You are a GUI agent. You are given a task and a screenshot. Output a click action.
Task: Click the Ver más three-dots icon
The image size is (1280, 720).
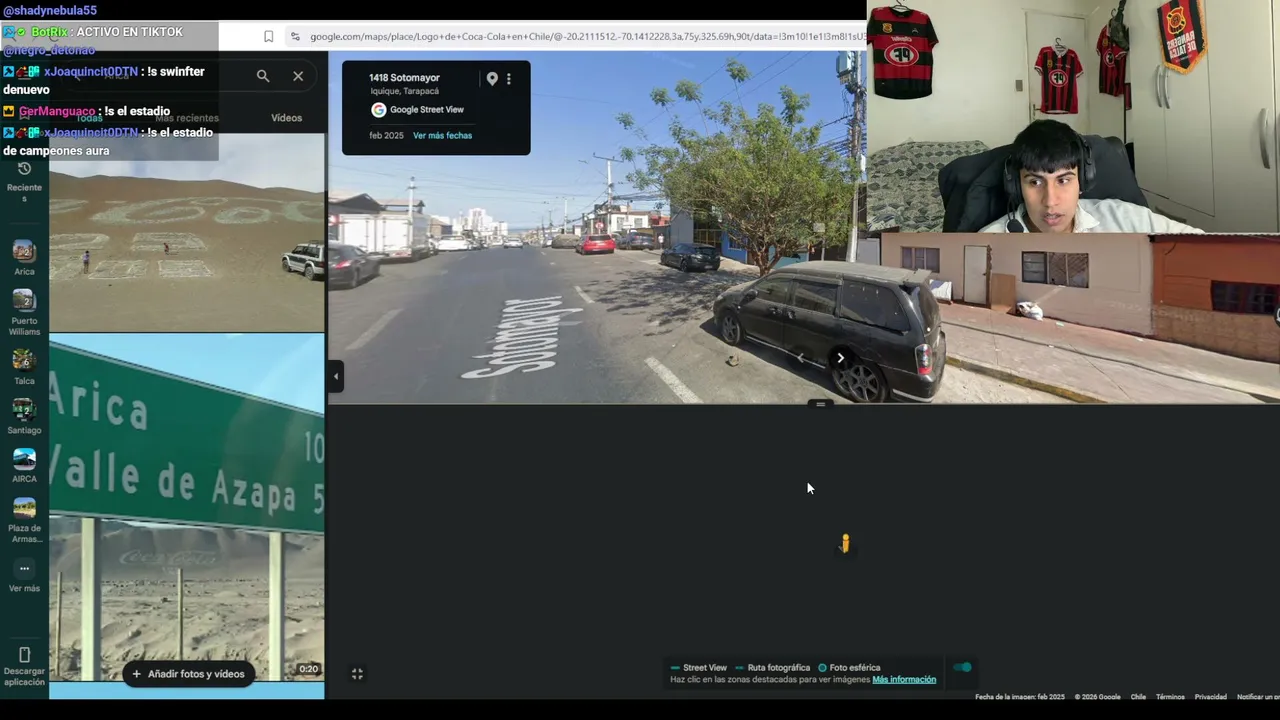(x=24, y=569)
